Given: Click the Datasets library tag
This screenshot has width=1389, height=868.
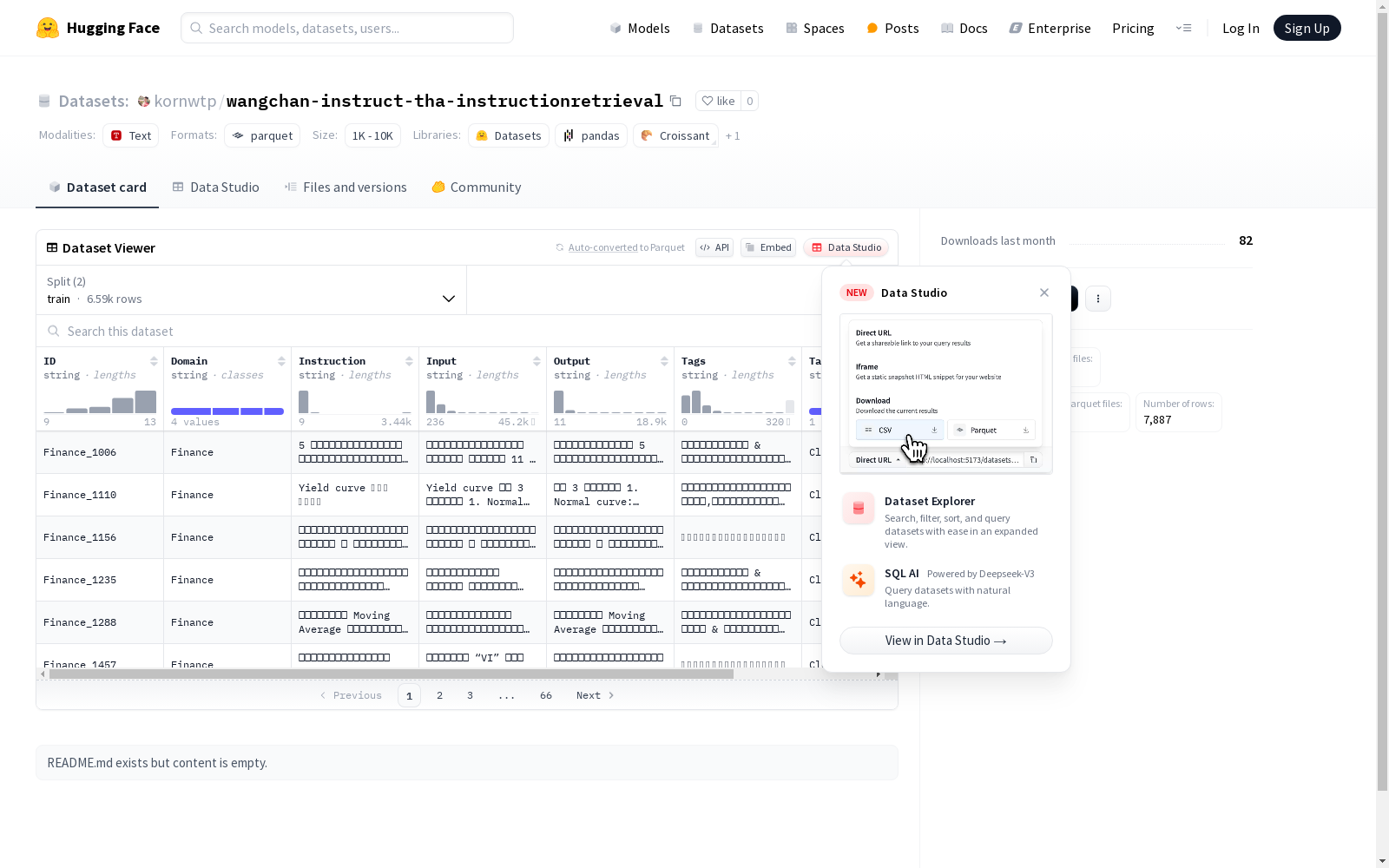Looking at the screenshot, I should 509,135.
